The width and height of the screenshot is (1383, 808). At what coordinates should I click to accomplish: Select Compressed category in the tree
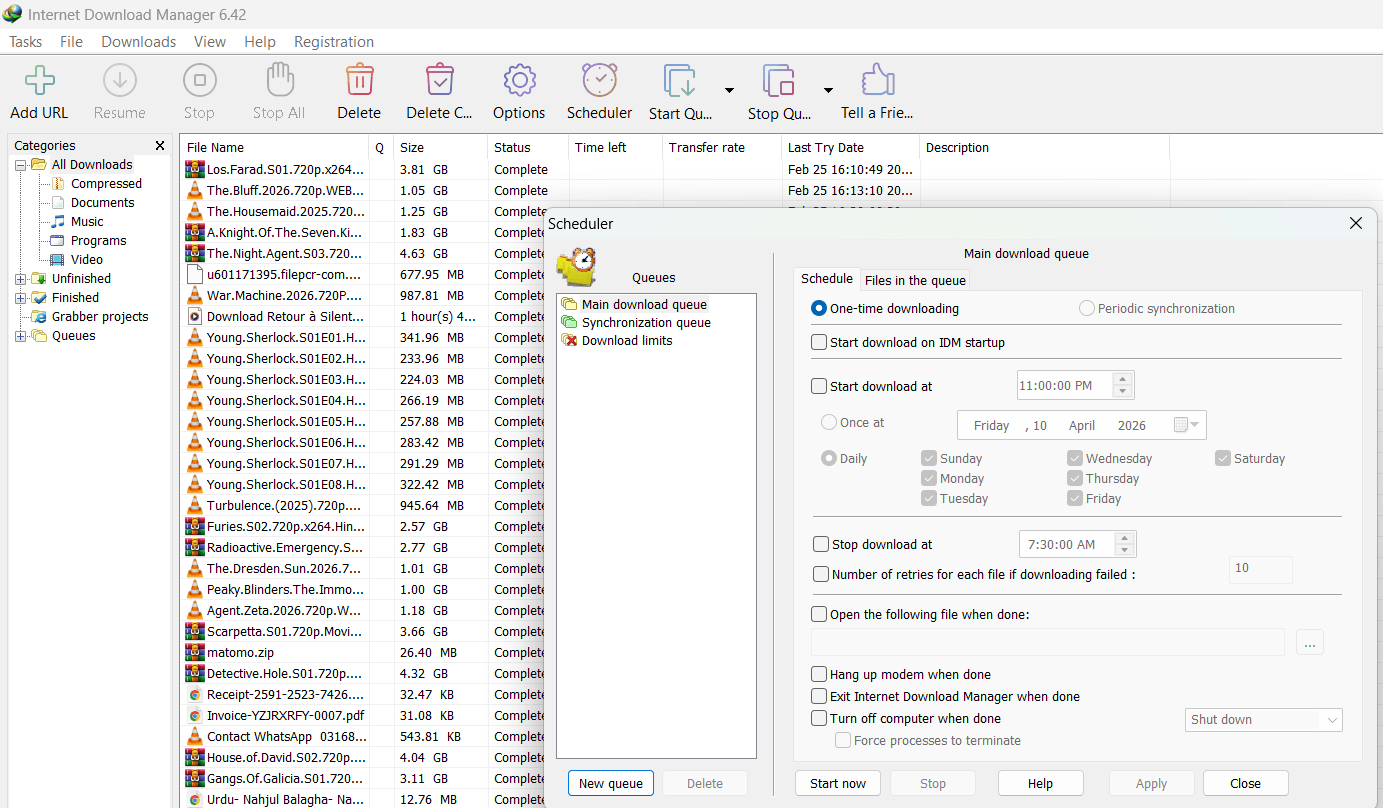pos(106,183)
